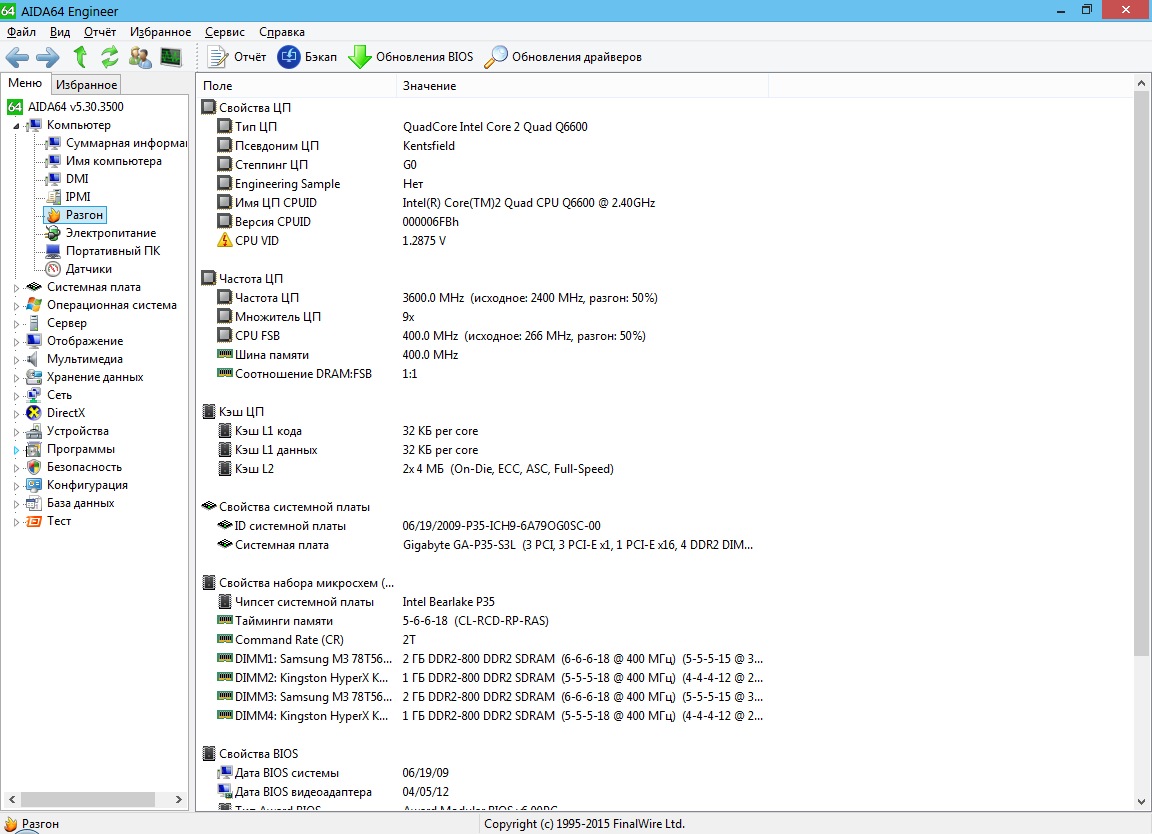1152x834 pixels.
Task: Expand the DirectX tree node
Action: (16, 413)
